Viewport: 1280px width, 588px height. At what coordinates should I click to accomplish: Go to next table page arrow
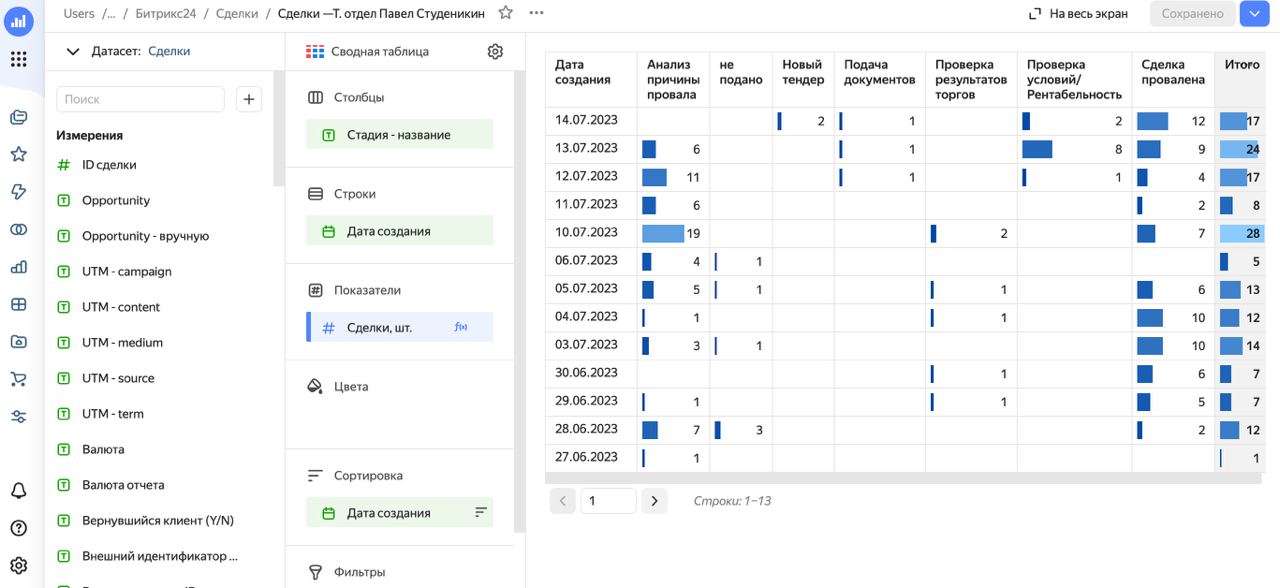(654, 501)
